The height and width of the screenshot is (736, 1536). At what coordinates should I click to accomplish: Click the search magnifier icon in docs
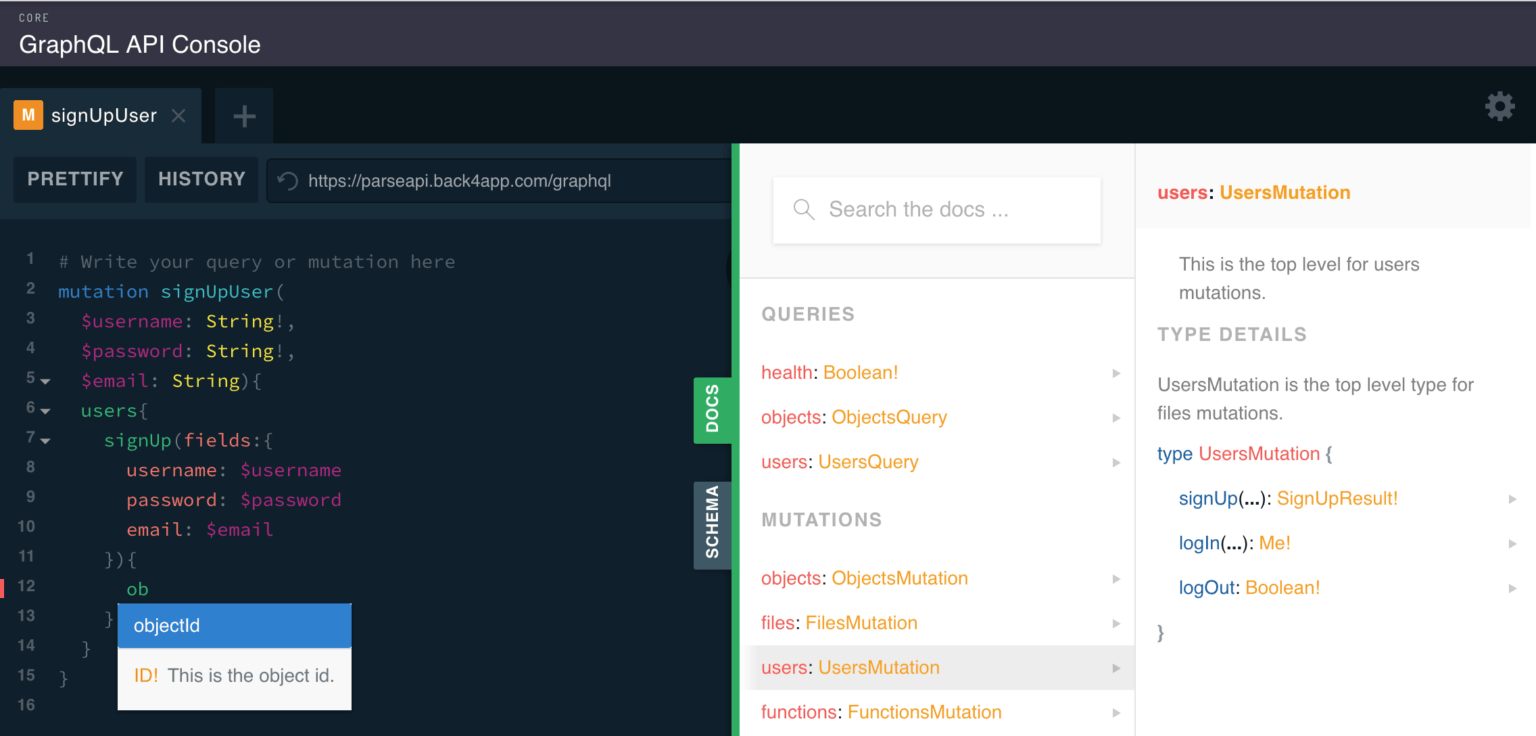point(804,209)
